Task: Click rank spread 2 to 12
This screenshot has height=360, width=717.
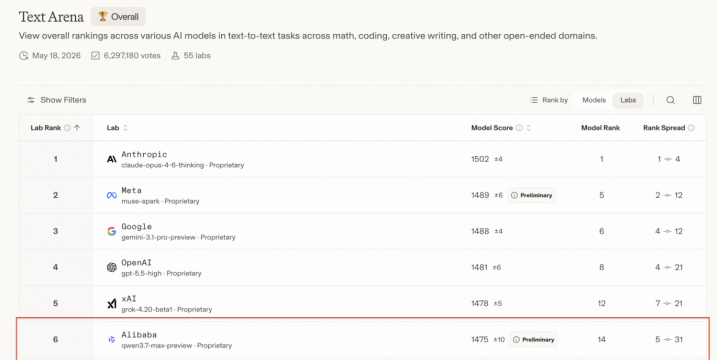Action: [669, 195]
